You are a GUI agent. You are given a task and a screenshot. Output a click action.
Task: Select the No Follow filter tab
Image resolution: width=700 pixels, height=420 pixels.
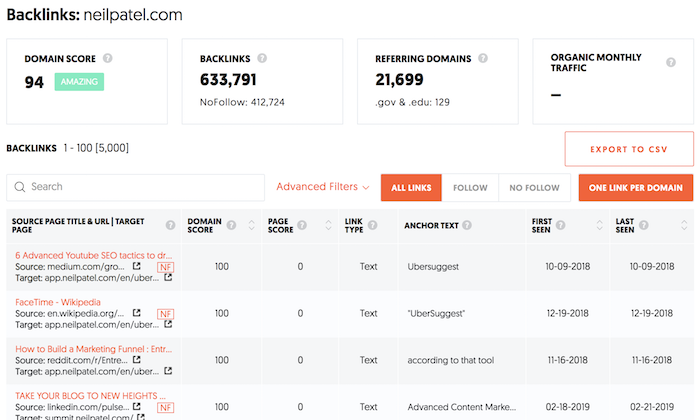[x=534, y=187]
